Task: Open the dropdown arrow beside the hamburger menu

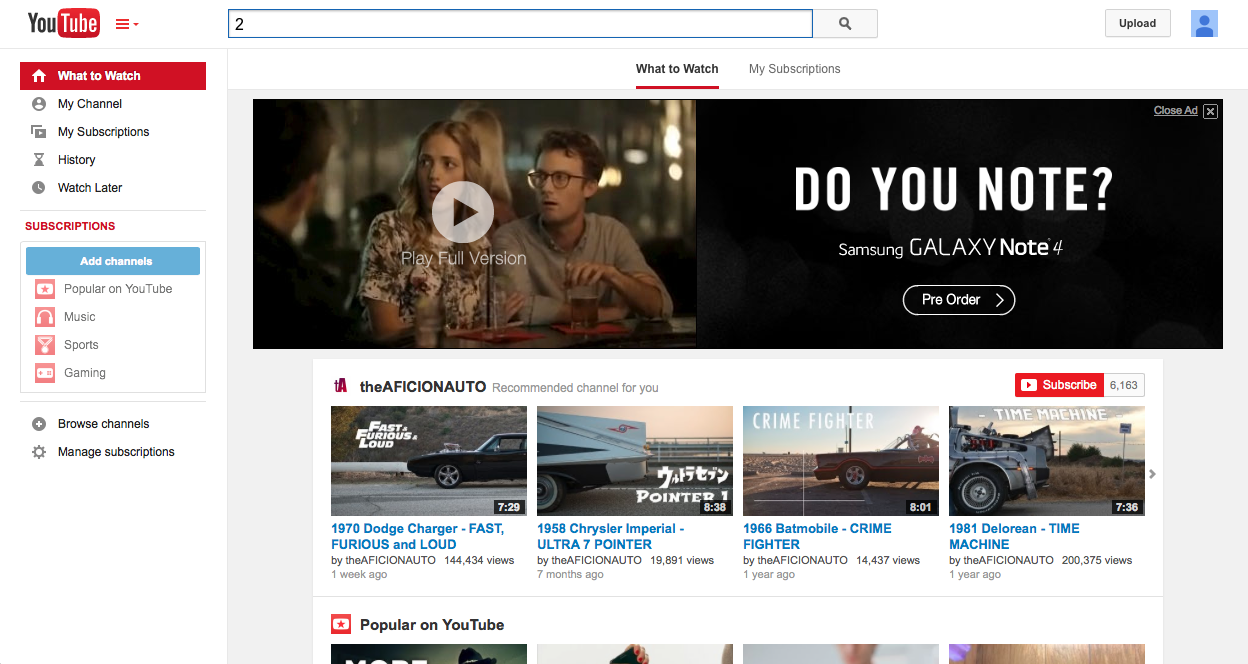Action: click(134, 25)
